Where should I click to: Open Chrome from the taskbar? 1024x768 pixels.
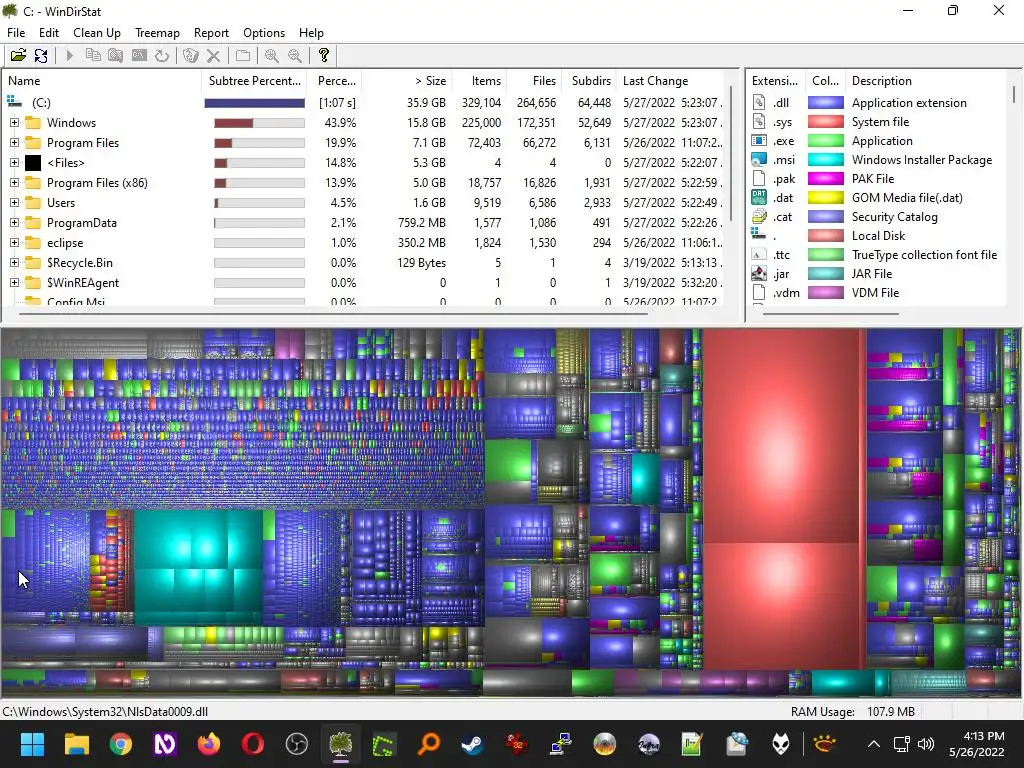coord(120,744)
